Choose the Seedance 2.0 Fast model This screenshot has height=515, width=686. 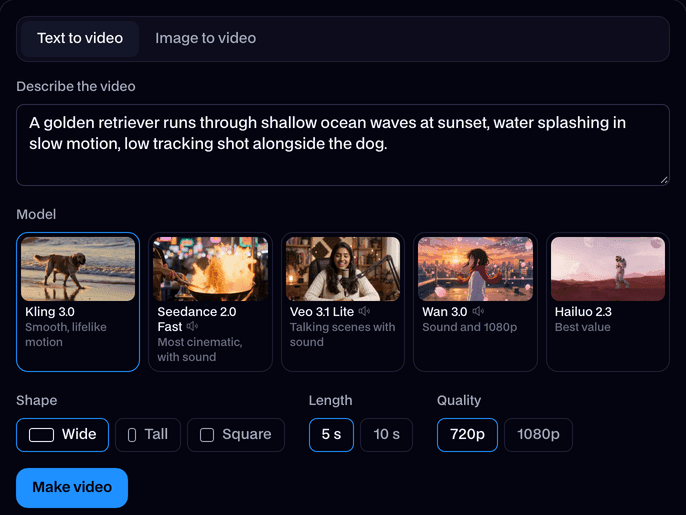(x=210, y=301)
